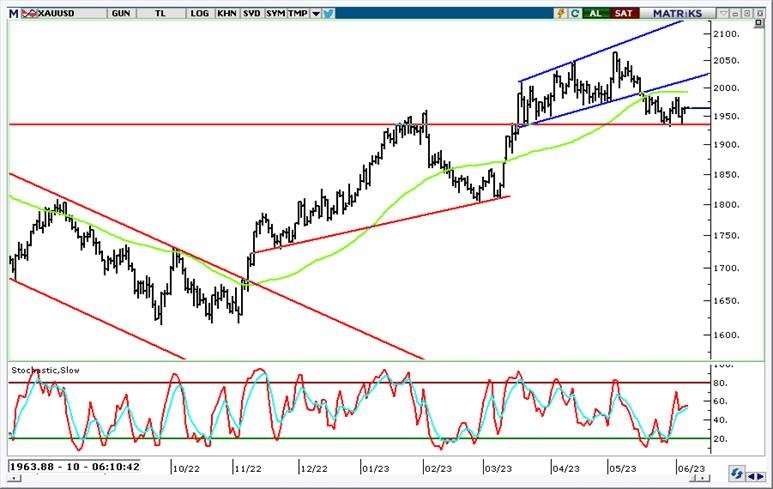This screenshot has height=489, width=773.
Task: Toggle the SVD option
Action: (x=251, y=14)
